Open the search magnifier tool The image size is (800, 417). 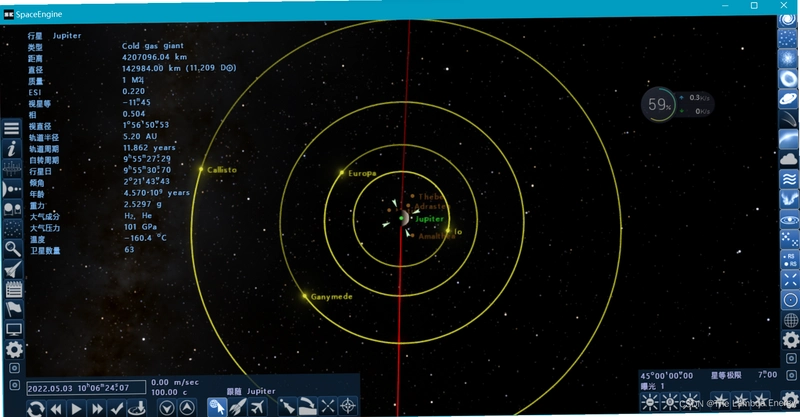coord(13,249)
